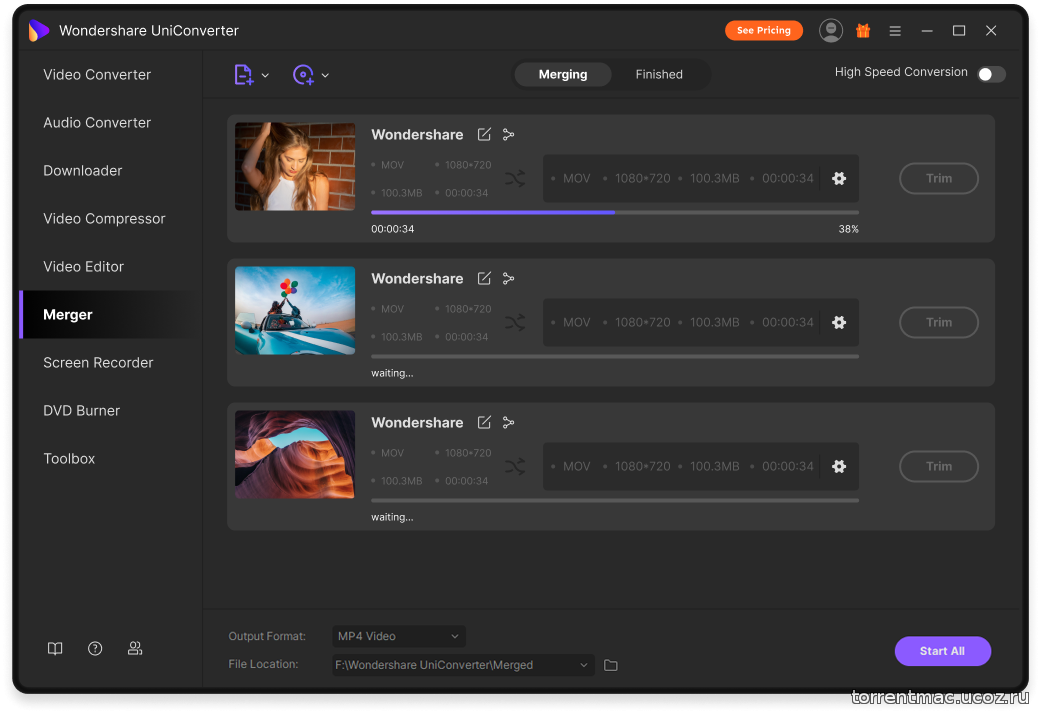Click the File Location label
The width and height of the screenshot is (1041, 714).
coord(263,664)
